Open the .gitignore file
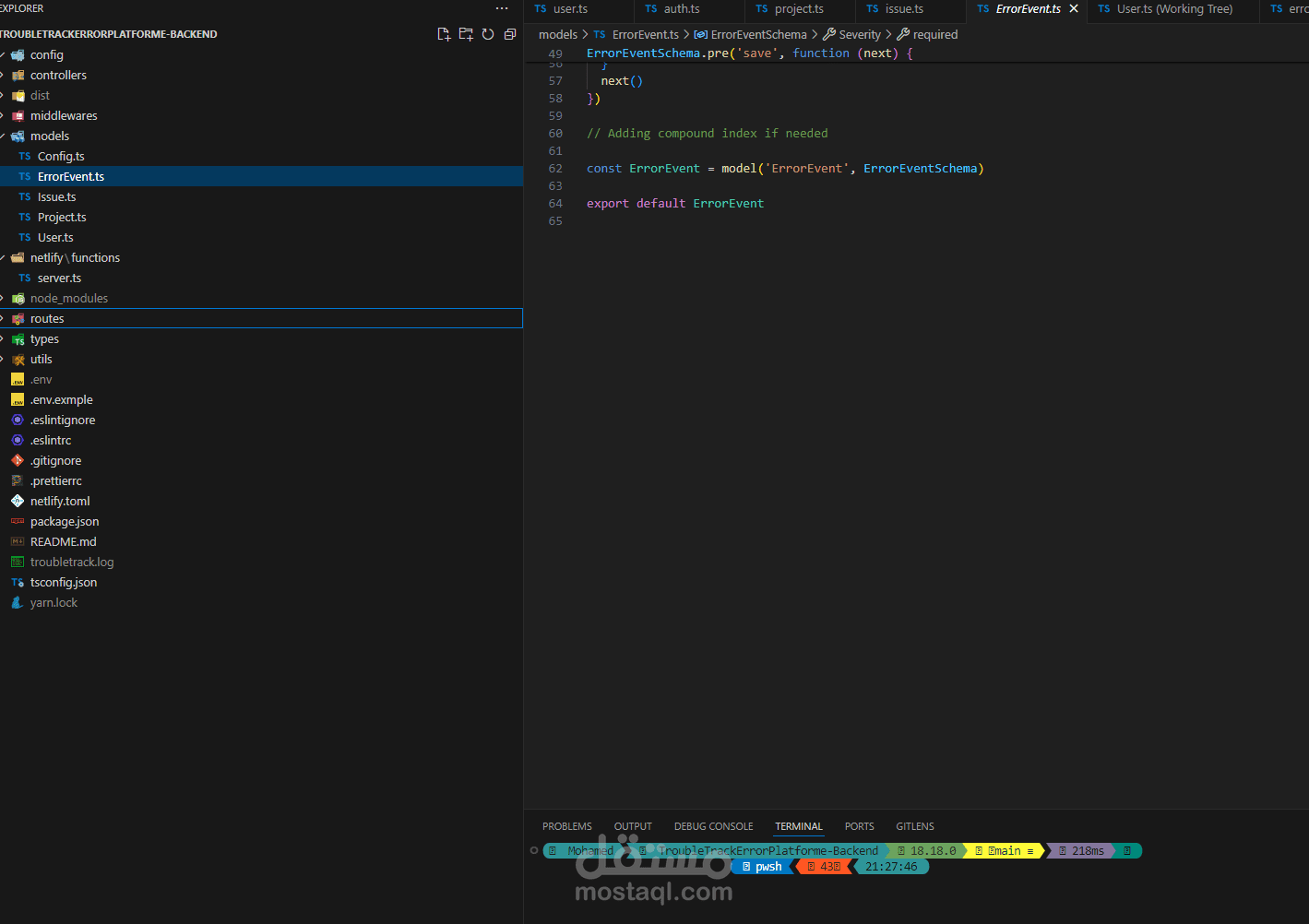Viewport: 1309px width, 924px height. tap(261, 460)
